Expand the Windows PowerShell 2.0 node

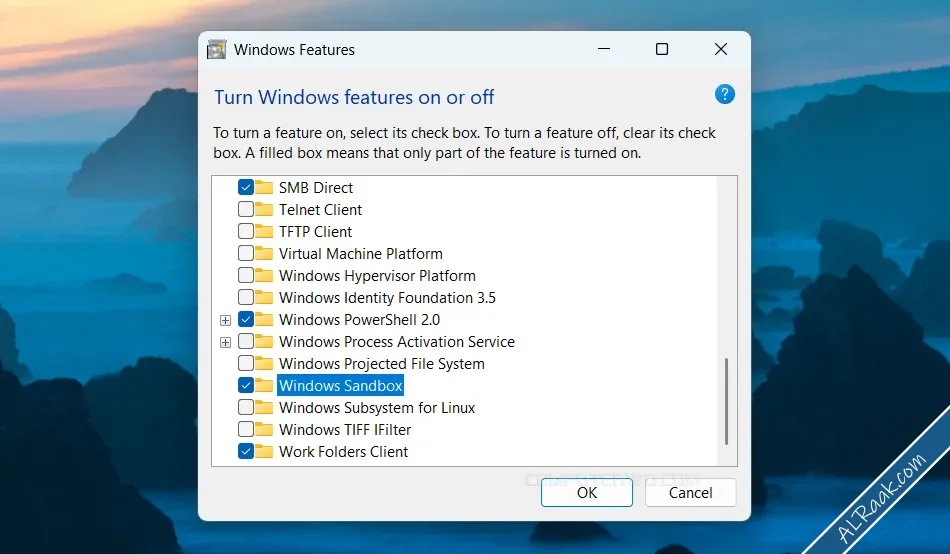(225, 320)
